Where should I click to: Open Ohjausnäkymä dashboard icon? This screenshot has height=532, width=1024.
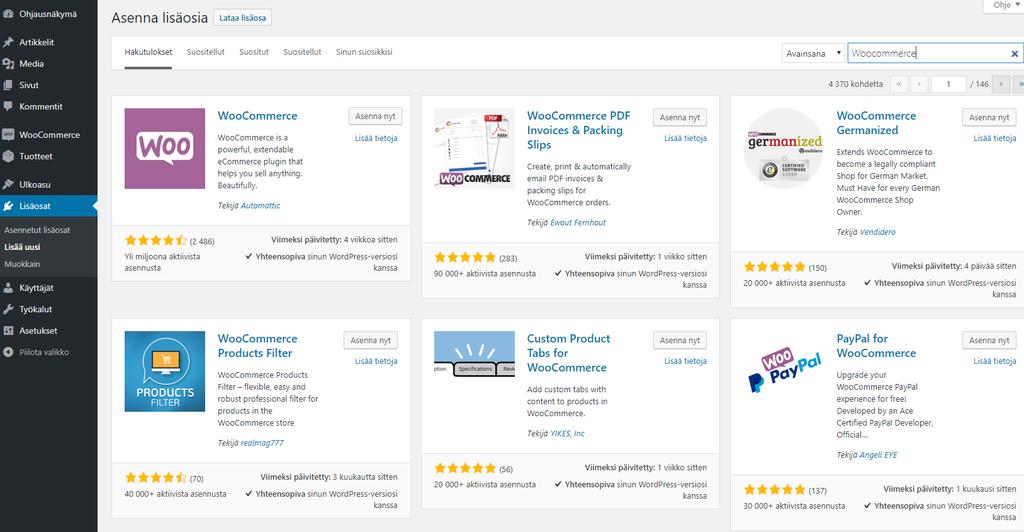pyautogui.click(x=8, y=13)
